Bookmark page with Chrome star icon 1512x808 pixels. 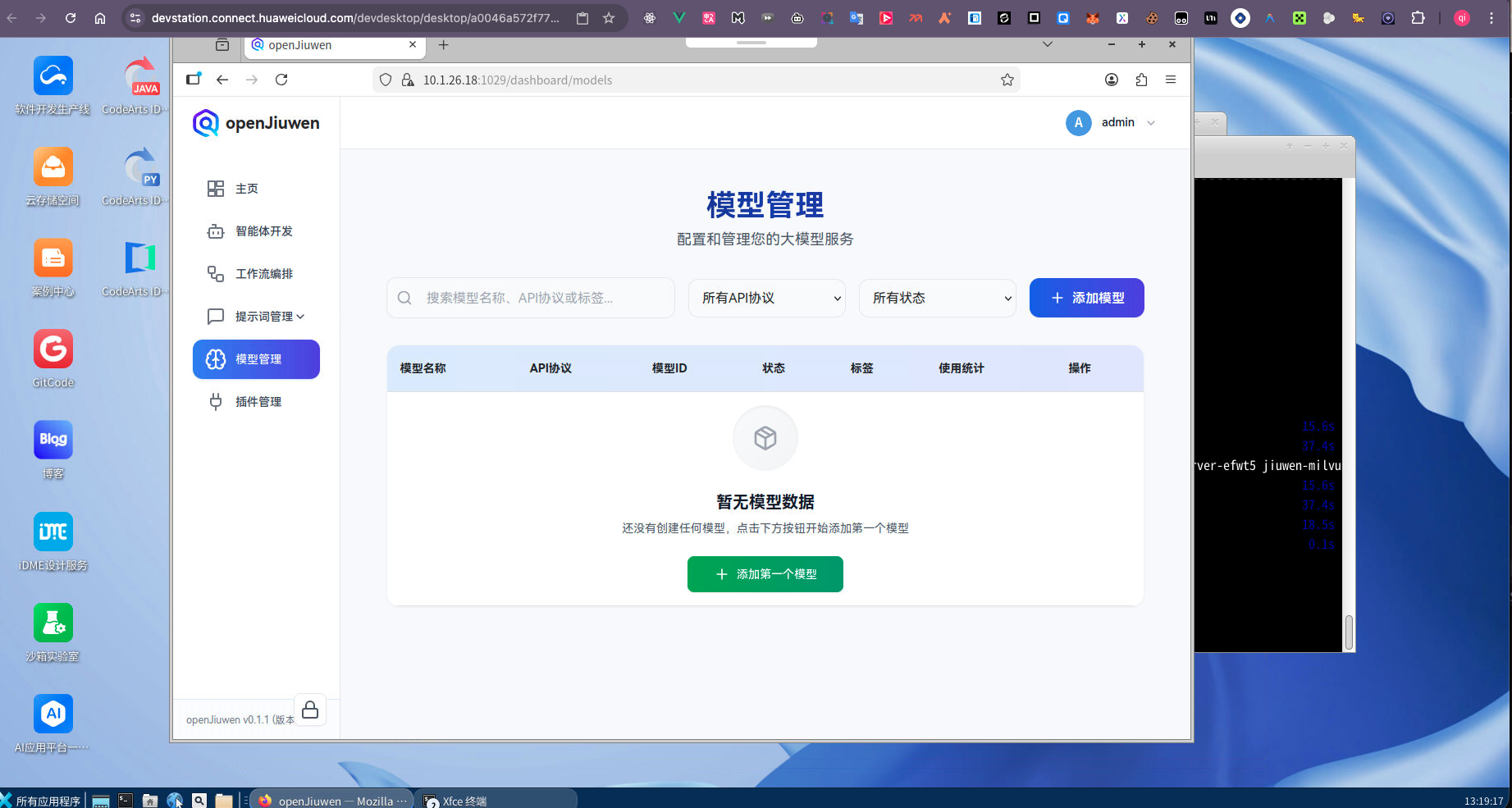(609, 18)
